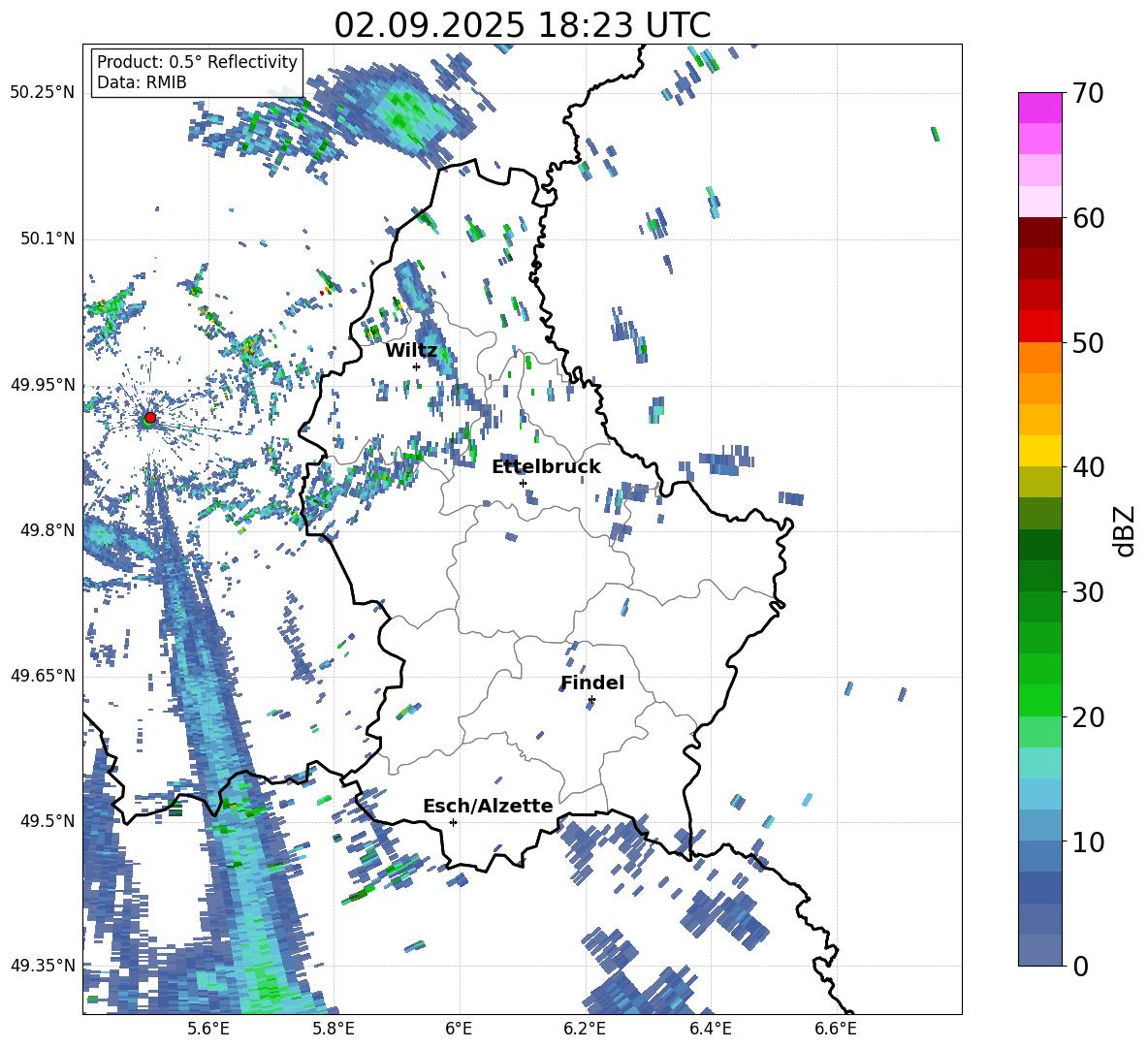Click the colorbar value 40
1148x1048 pixels.
click(x=1089, y=467)
